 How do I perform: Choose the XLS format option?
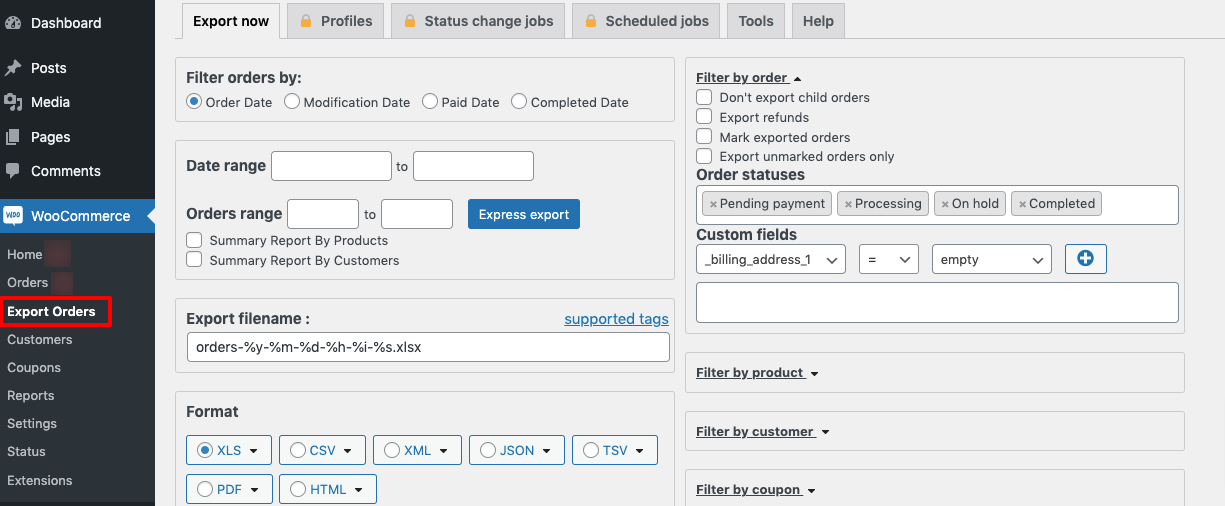click(205, 450)
